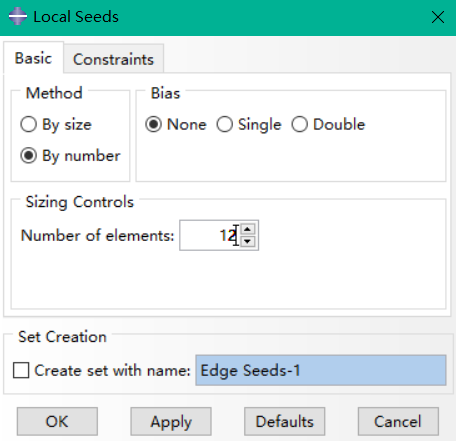456x441 pixels.
Task: Click into the Number of elements field
Action: pos(210,235)
